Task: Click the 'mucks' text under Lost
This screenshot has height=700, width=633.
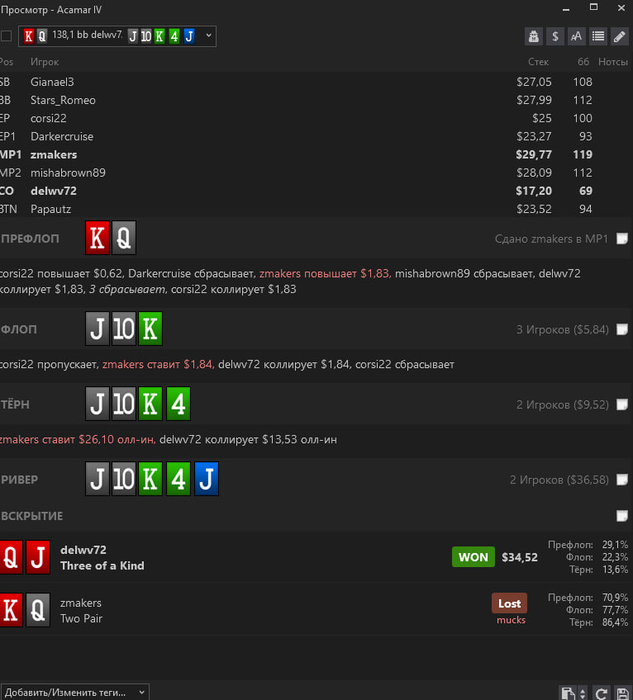Action: [x=511, y=620]
